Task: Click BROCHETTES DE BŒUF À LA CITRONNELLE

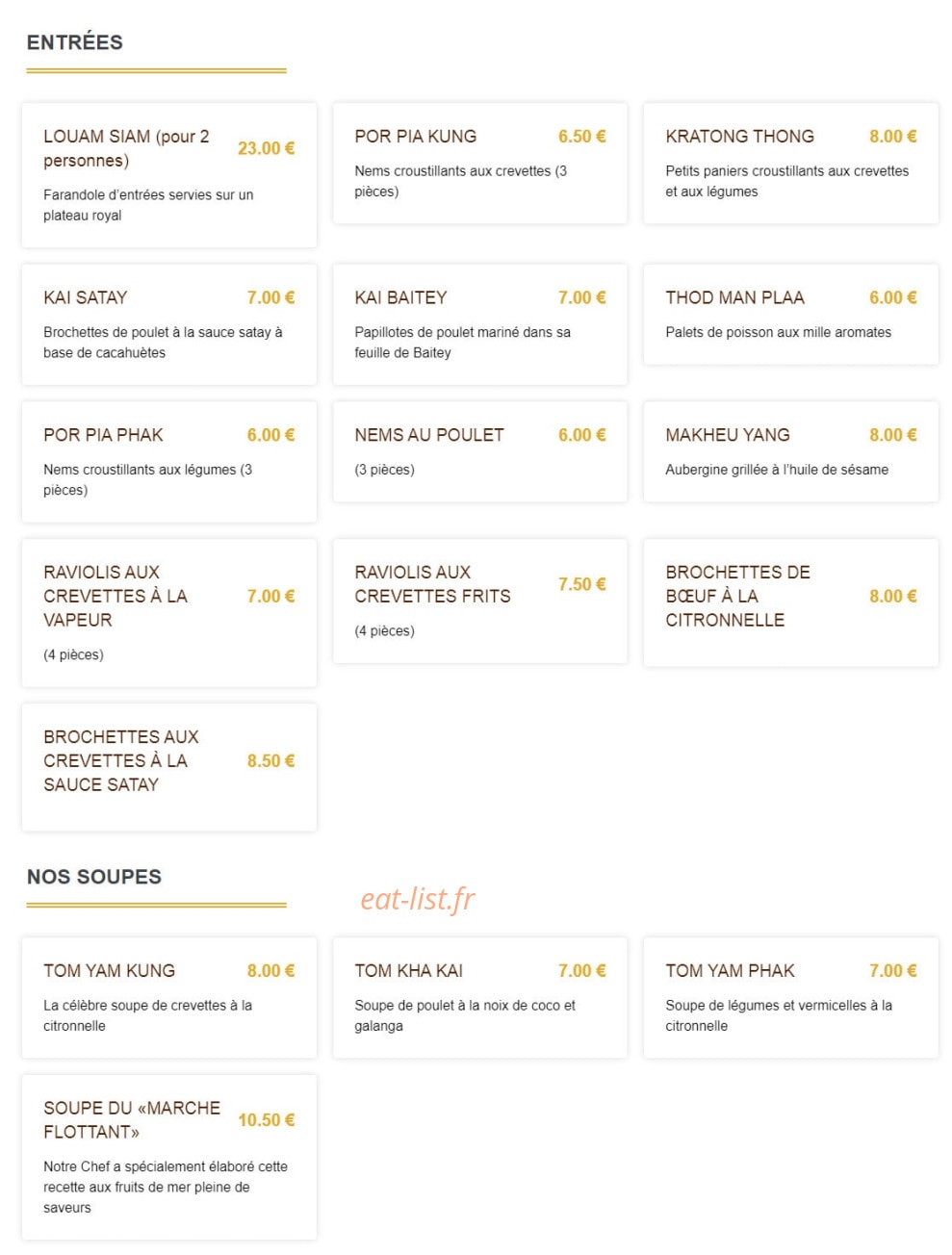Action: 791,602
